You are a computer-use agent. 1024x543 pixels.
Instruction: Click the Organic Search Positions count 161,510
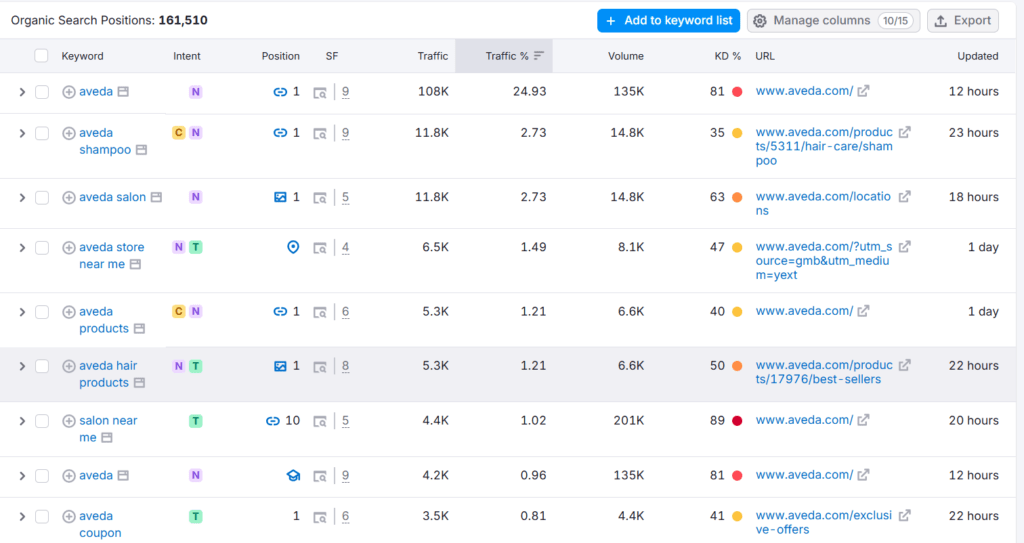click(x=183, y=20)
